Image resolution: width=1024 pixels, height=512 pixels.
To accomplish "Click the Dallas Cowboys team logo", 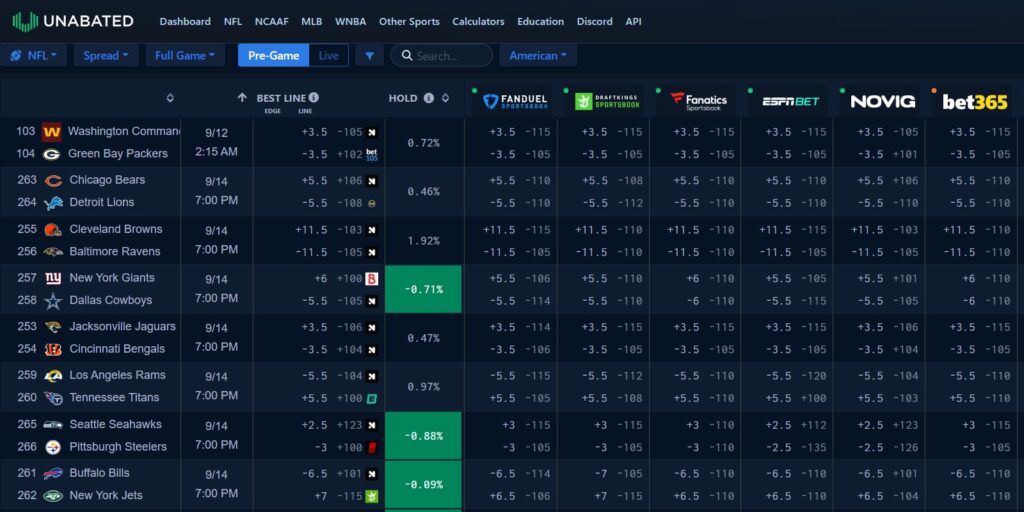I will click(53, 301).
